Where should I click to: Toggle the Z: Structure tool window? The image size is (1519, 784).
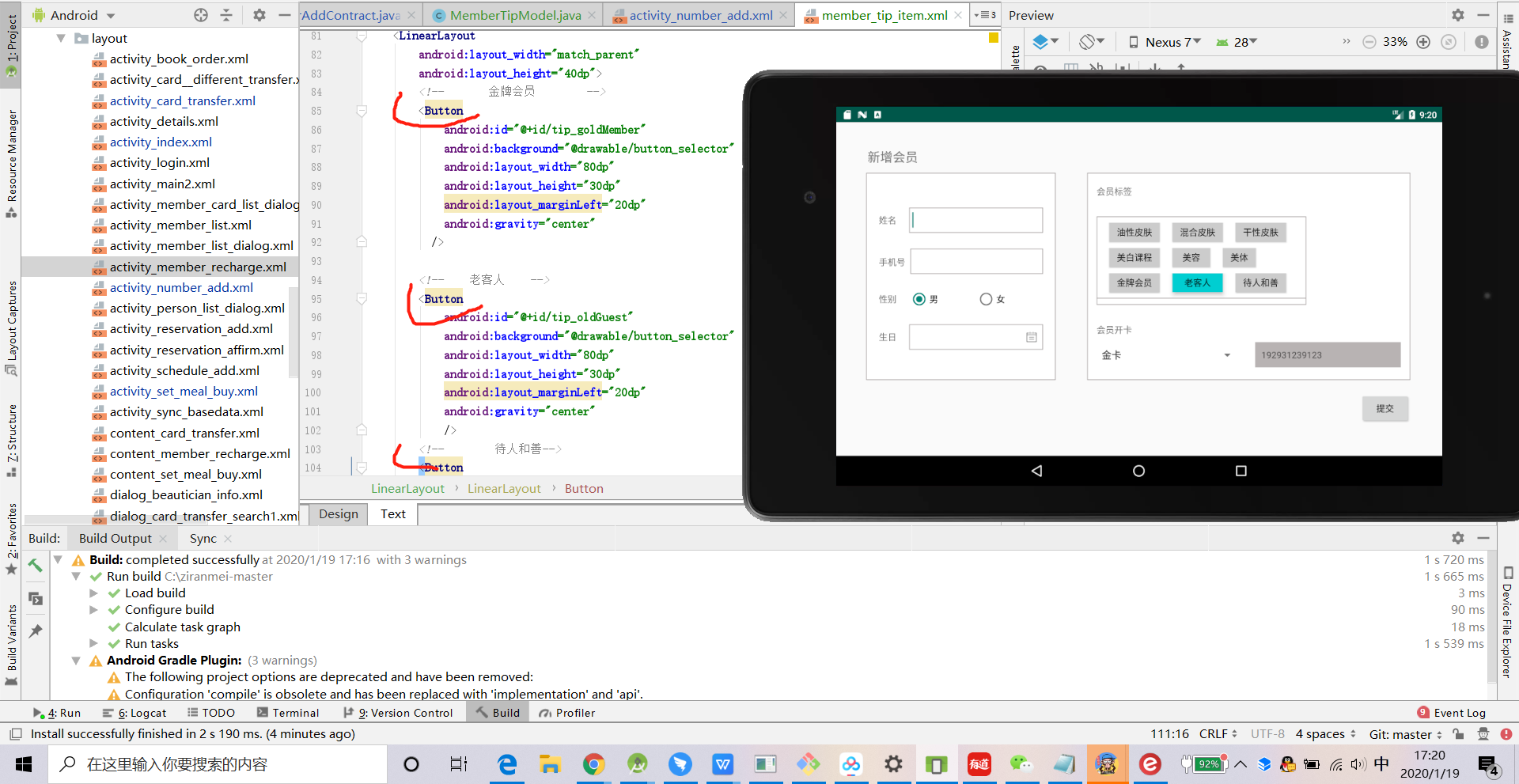tap(11, 441)
